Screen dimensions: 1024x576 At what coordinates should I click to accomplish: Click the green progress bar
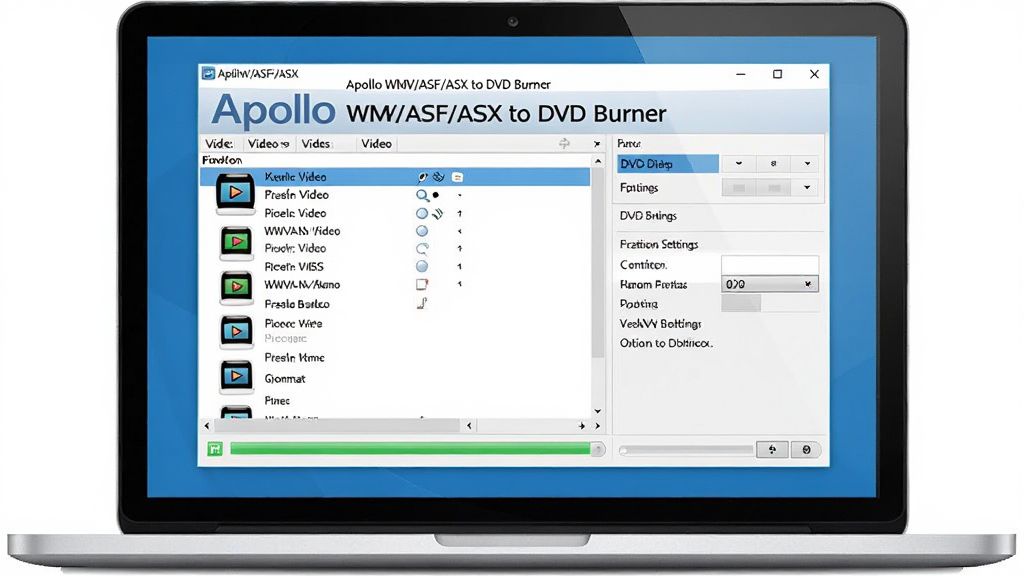pyautogui.click(x=410, y=449)
